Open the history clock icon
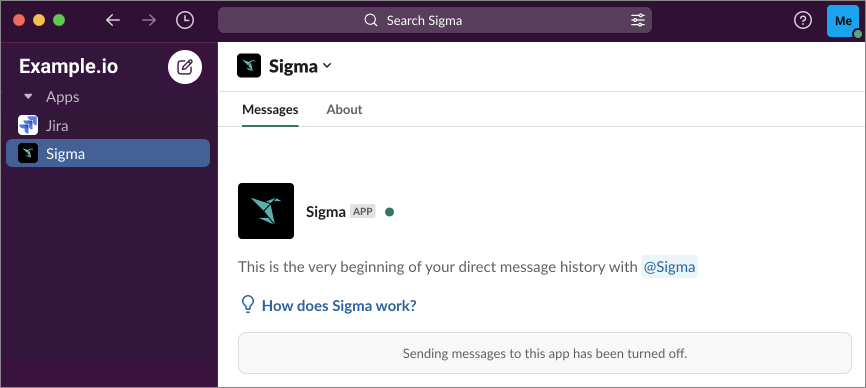 click(x=185, y=20)
